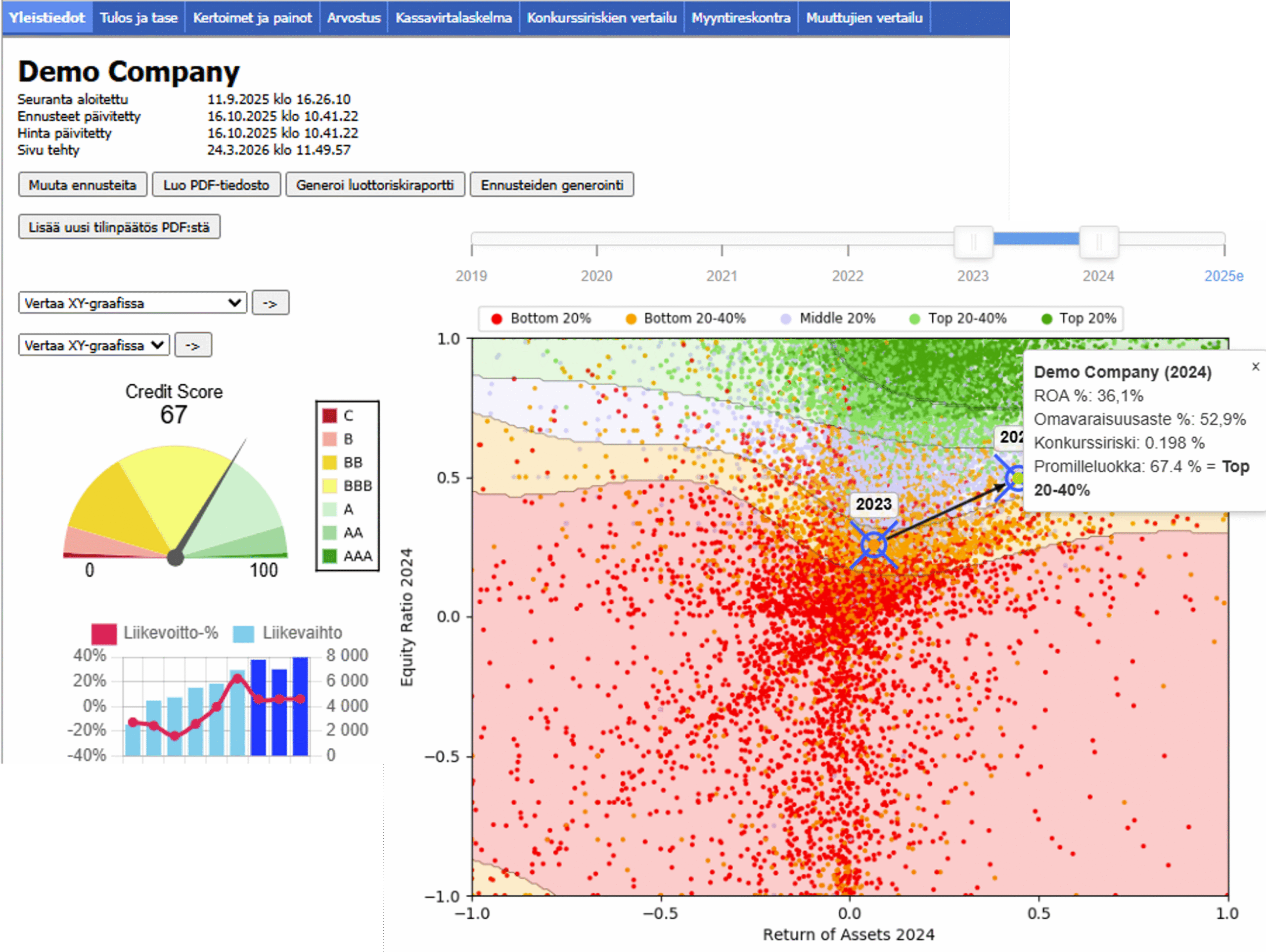Click the credit score gauge needle hub
Viewport: 1266px width, 952px height.
click(175, 557)
